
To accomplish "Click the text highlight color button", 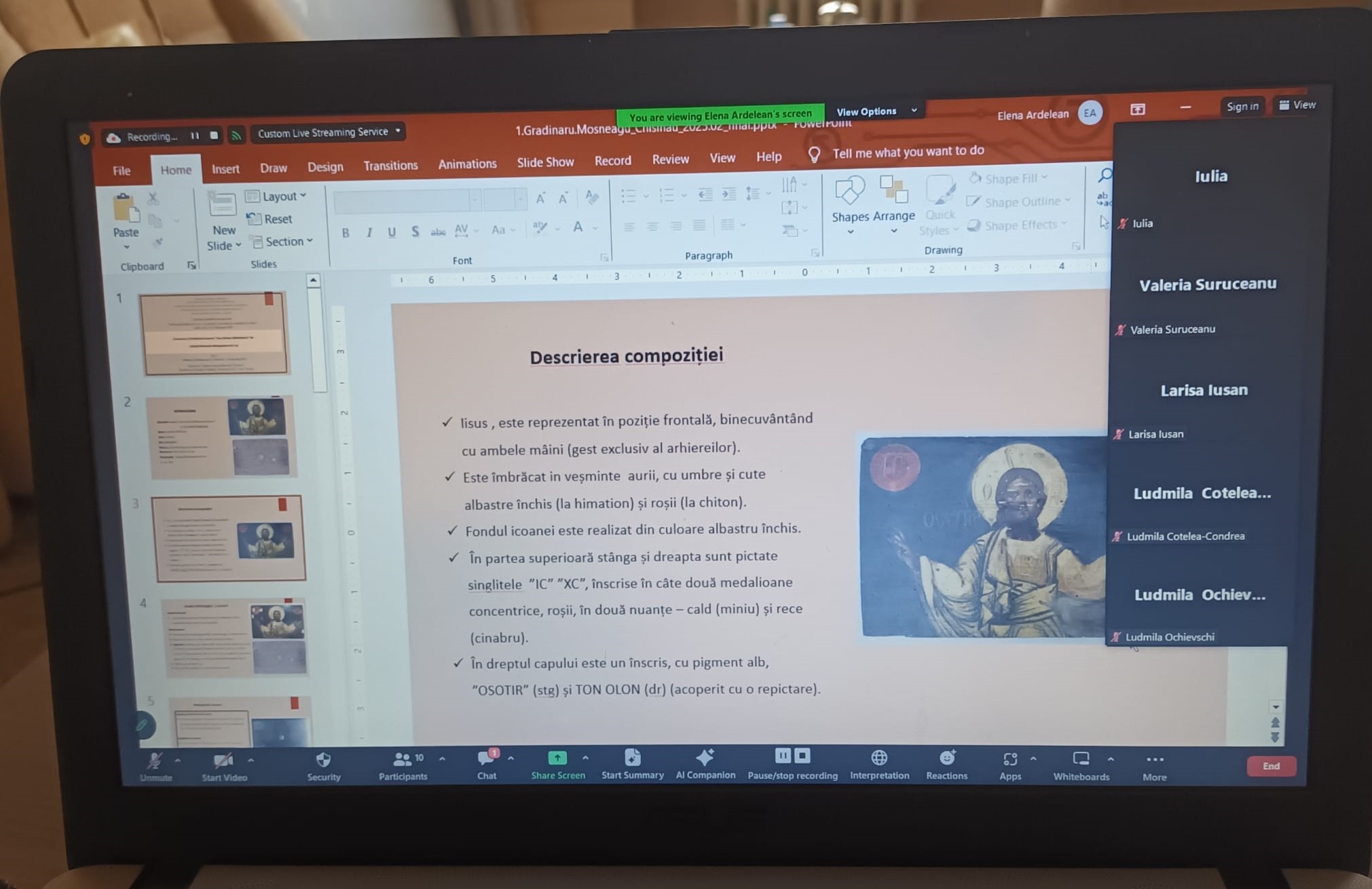I will tap(540, 228).
